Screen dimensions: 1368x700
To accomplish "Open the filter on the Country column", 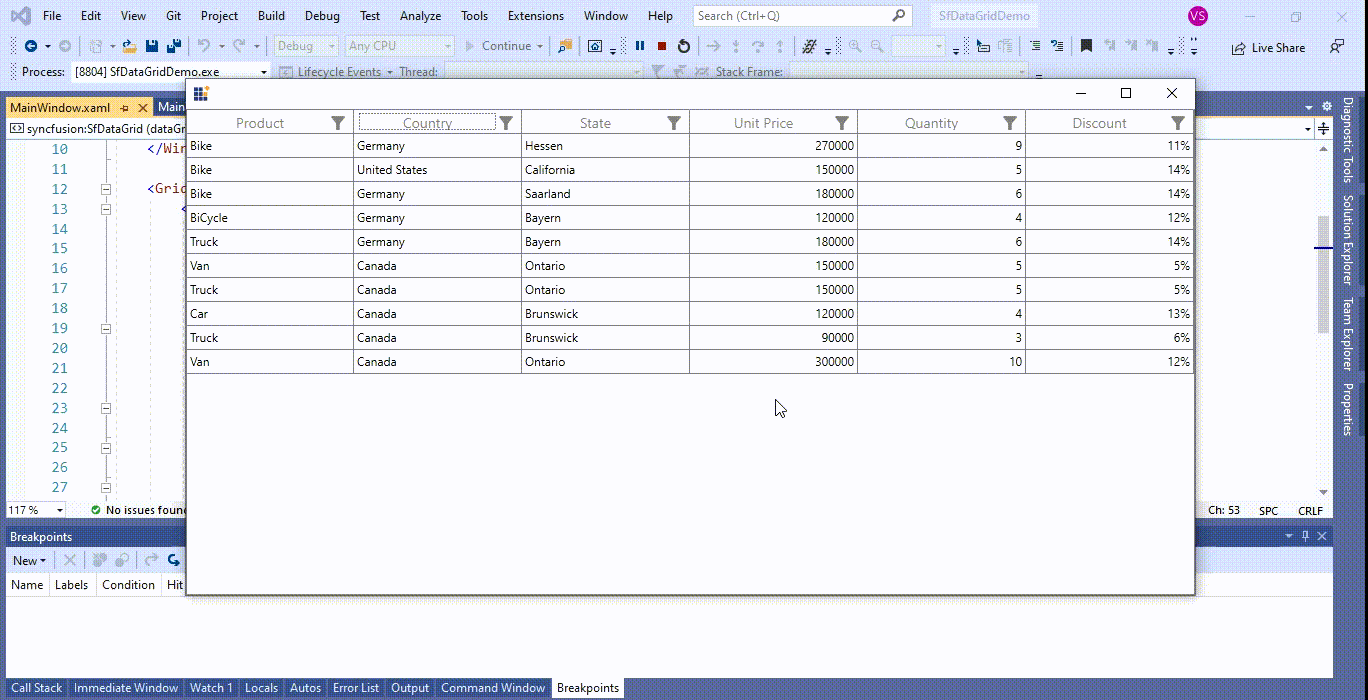I will 505,122.
